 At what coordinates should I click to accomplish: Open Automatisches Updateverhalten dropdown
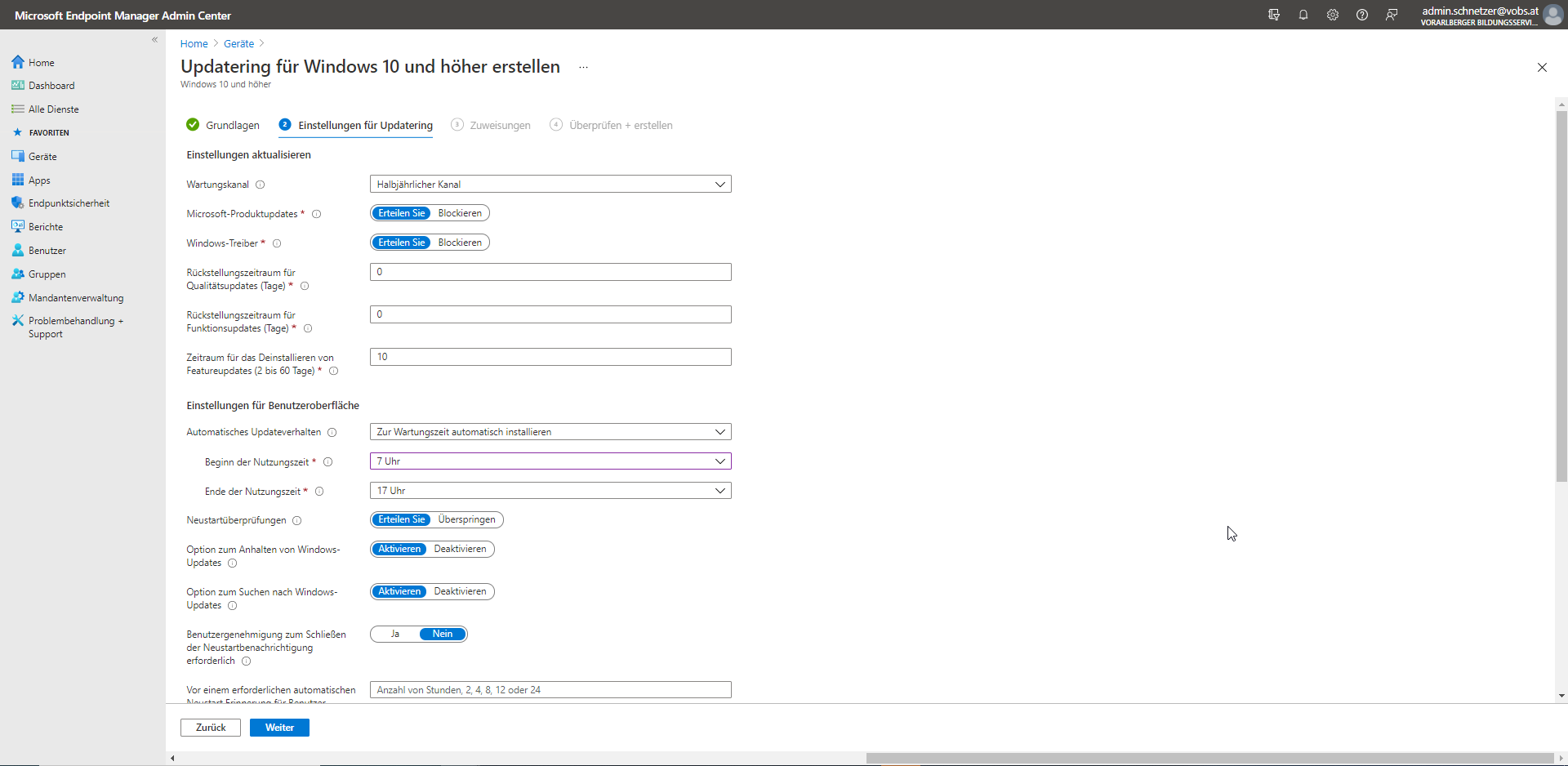point(550,432)
